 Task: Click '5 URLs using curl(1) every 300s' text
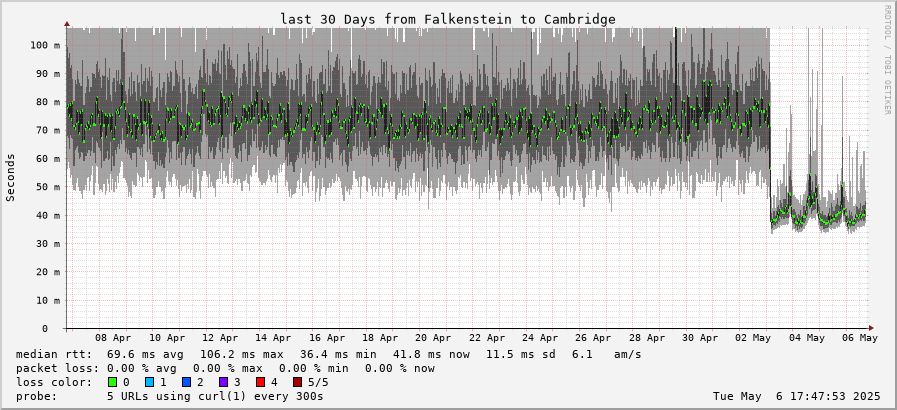(x=215, y=396)
